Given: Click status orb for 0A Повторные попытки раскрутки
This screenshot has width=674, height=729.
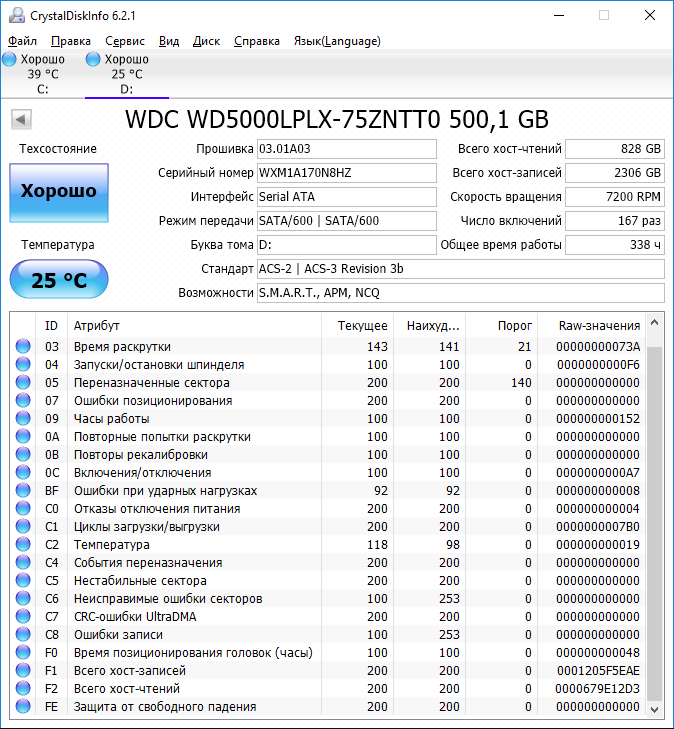Looking at the screenshot, I should 23,437.
